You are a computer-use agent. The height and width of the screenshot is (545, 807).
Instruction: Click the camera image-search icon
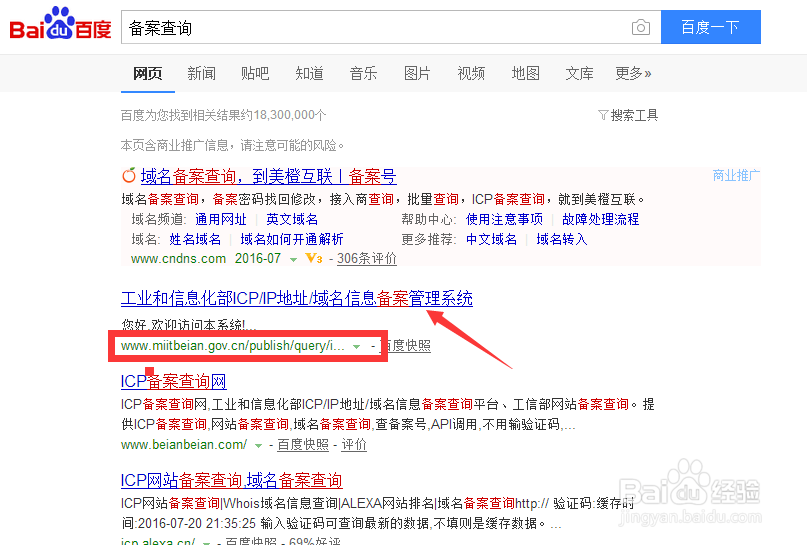(641, 27)
